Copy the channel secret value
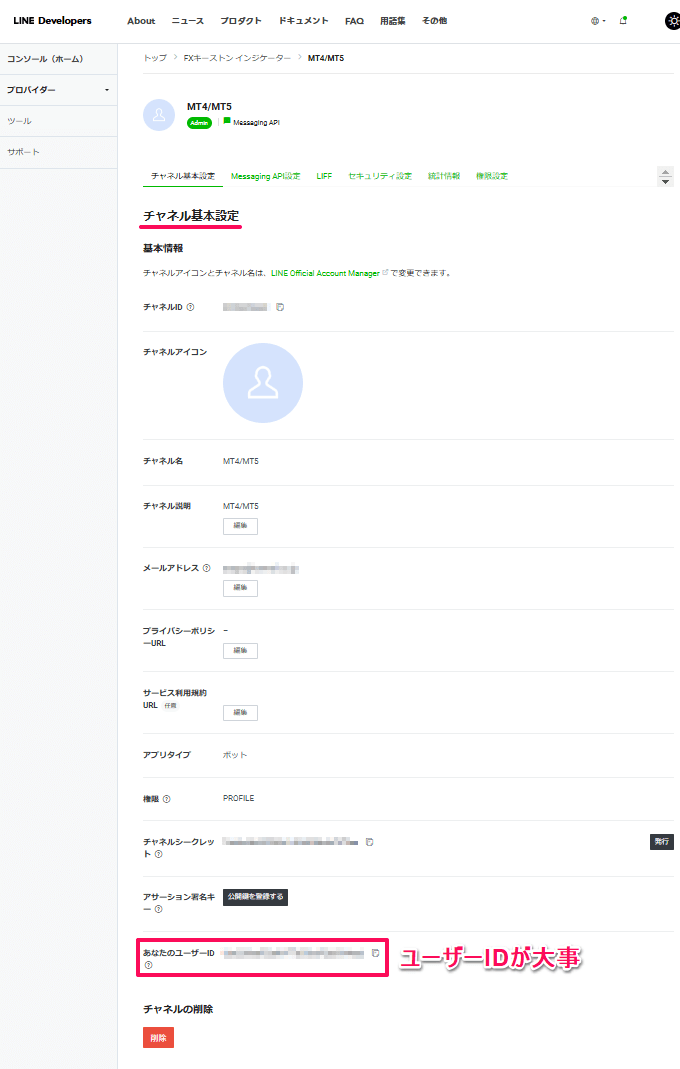680x1069 pixels. point(369,842)
